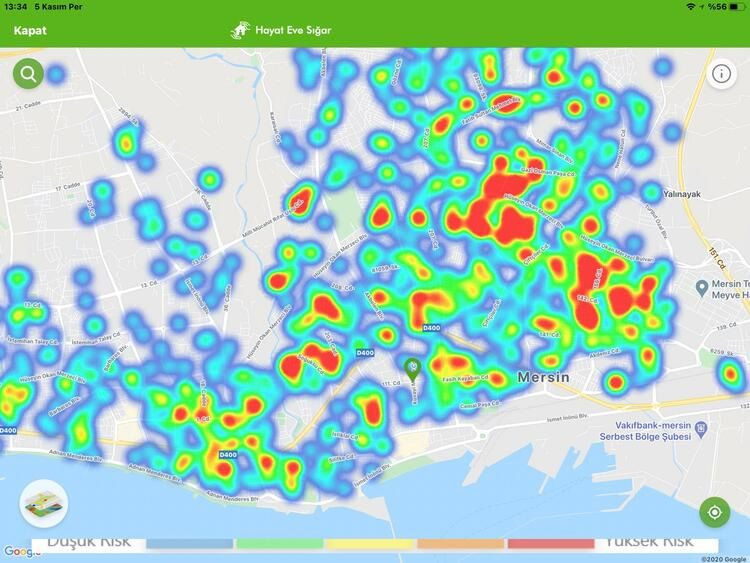Select the red high-risk legend swatch
This screenshot has width=750, height=563.
click(550, 544)
